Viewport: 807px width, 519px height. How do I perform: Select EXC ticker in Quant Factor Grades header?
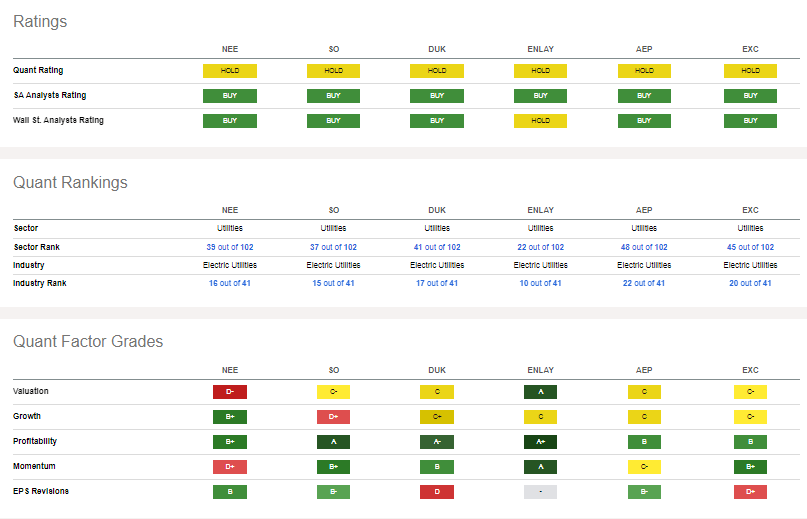pyautogui.click(x=750, y=370)
